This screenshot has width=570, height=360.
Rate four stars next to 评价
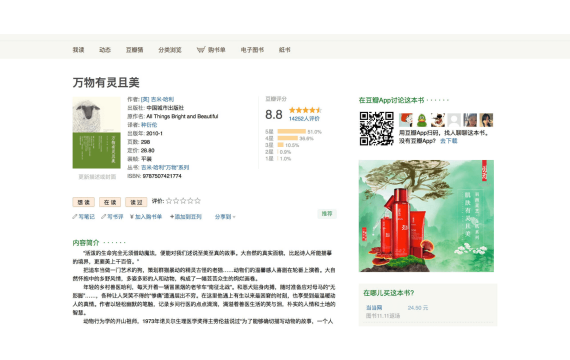pos(190,201)
